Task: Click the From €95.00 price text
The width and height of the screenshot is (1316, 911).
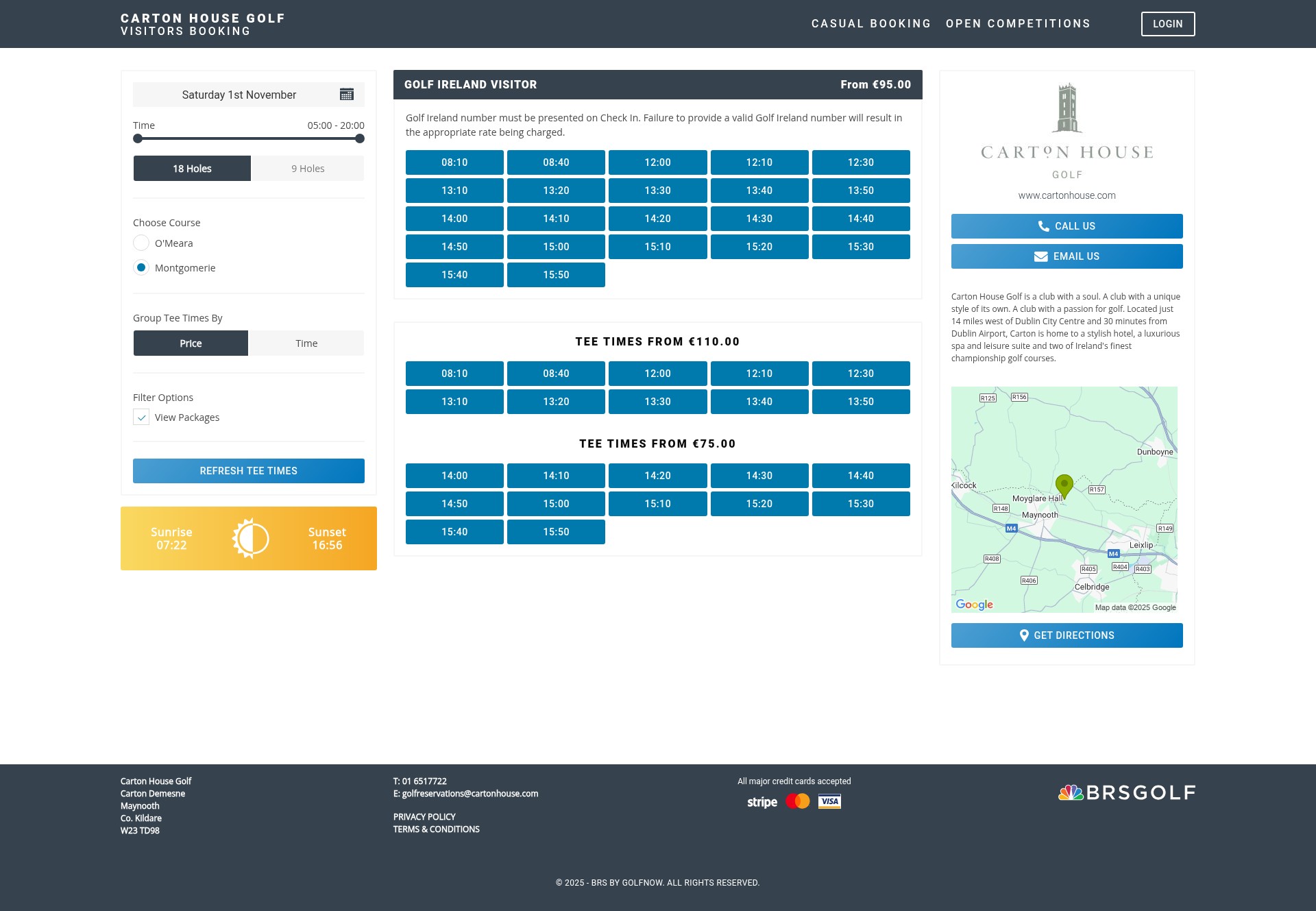Action: [x=876, y=84]
